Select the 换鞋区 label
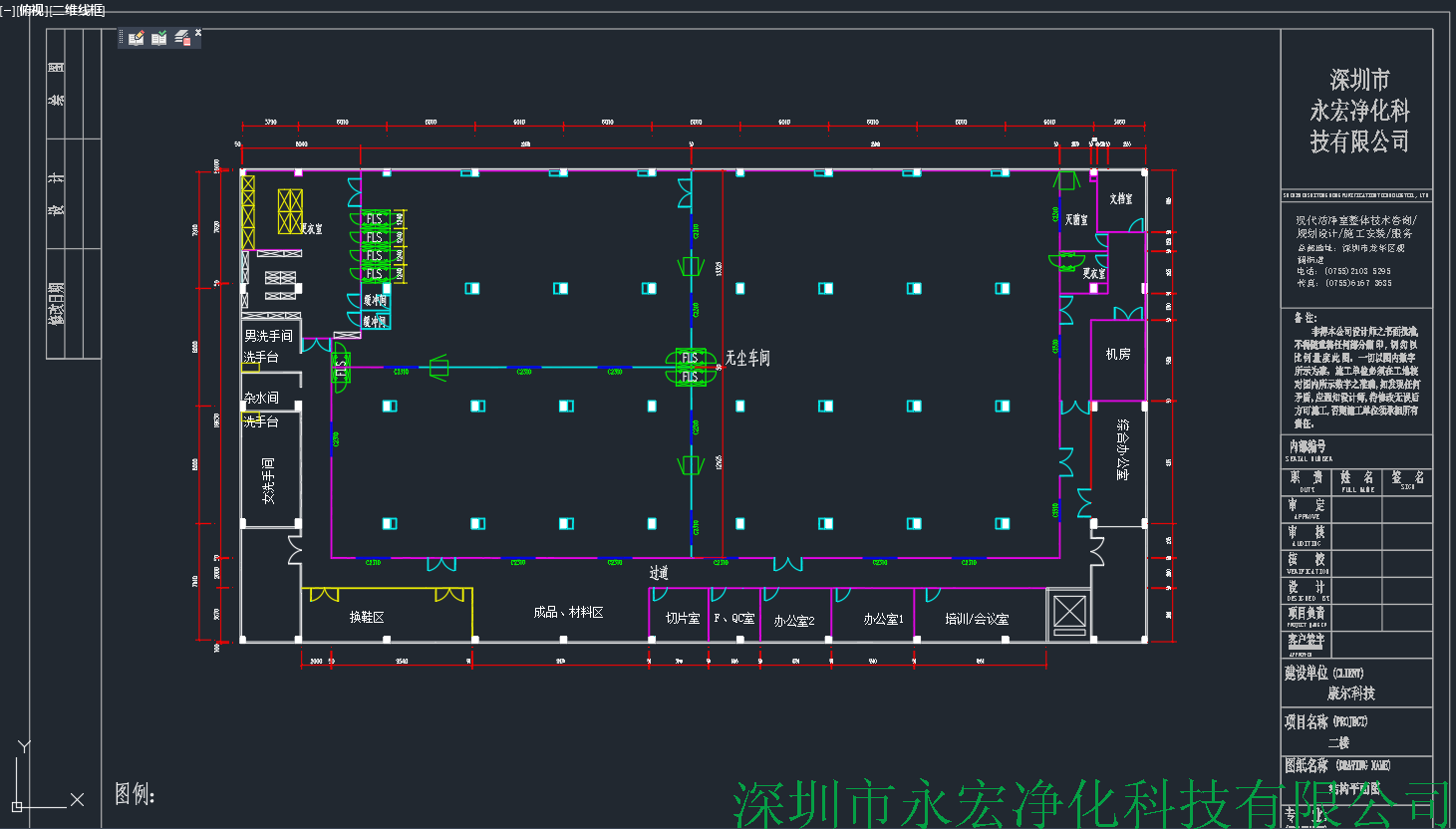The image size is (1456, 829). (x=367, y=618)
